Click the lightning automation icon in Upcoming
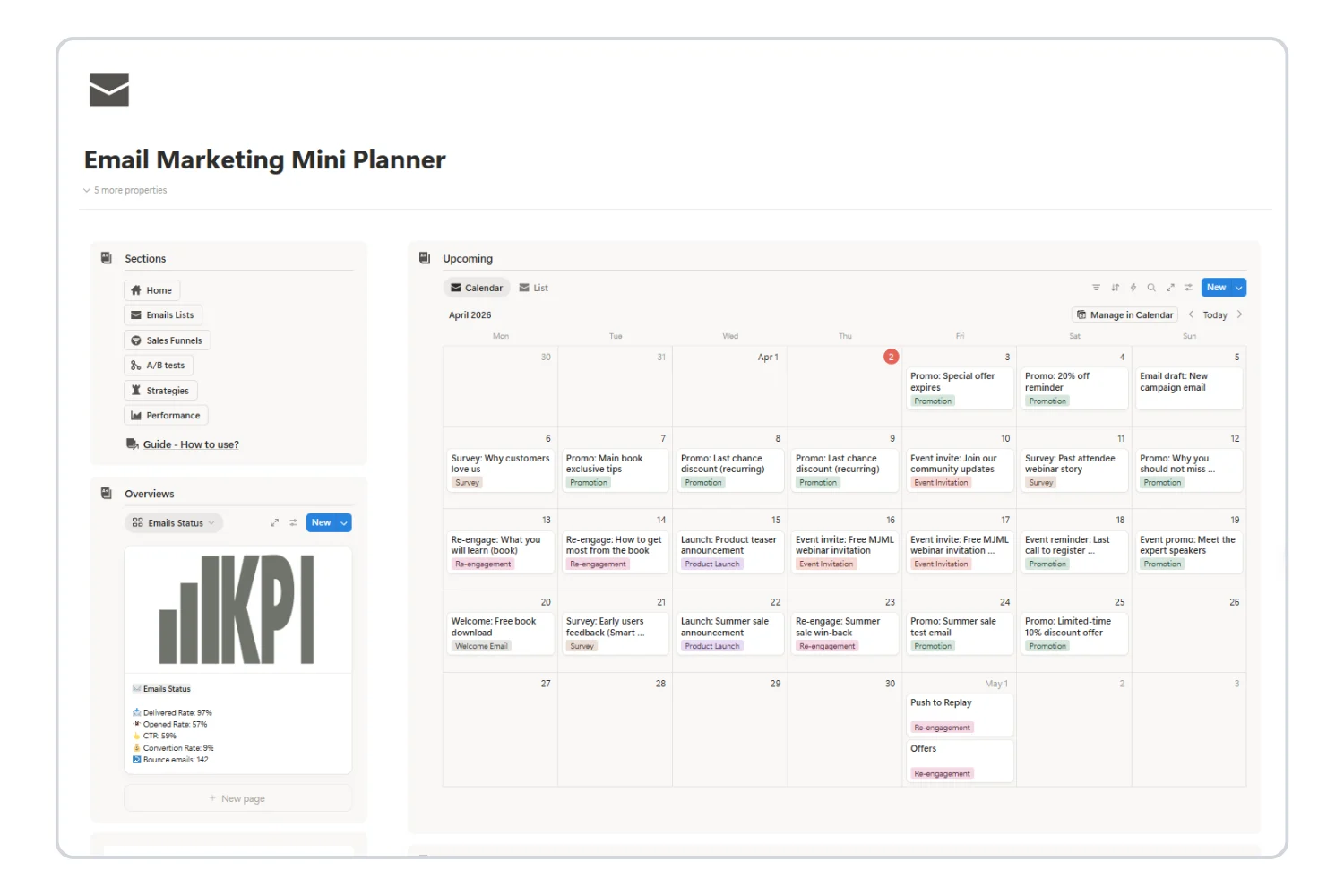This screenshot has height=896, width=1344. (x=1133, y=287)
